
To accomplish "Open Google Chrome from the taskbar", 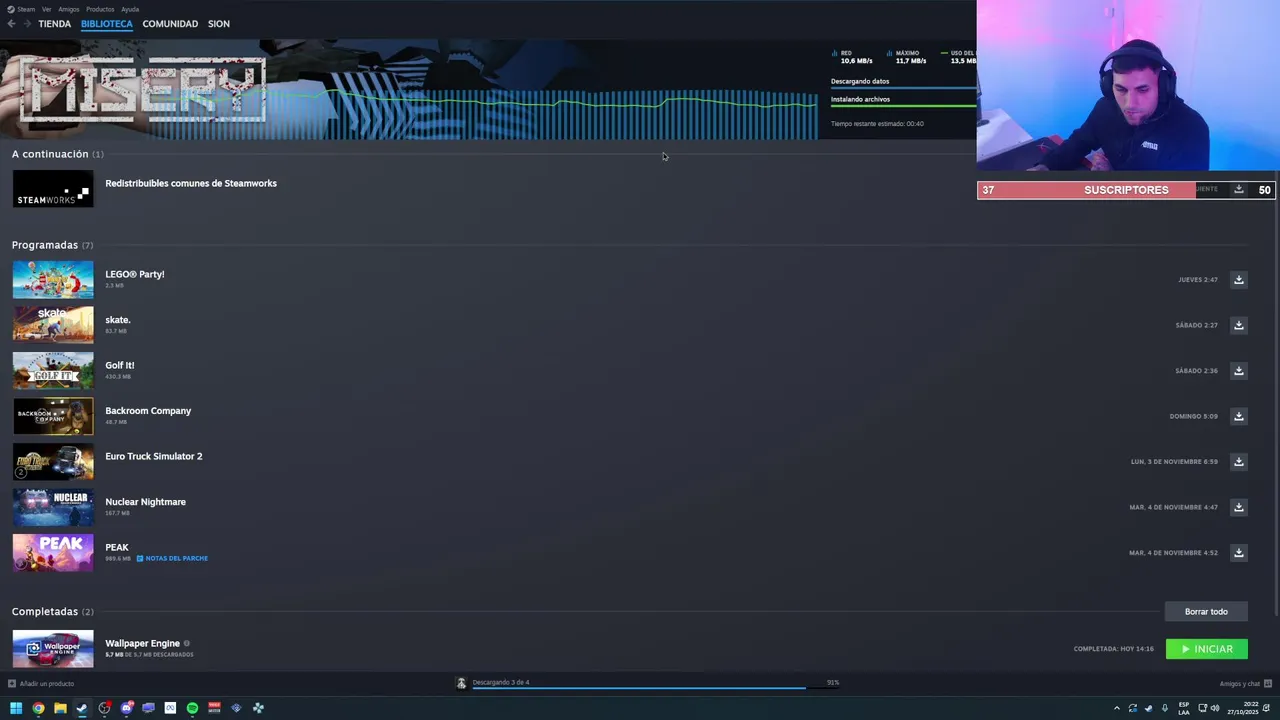I will (38, 708).
